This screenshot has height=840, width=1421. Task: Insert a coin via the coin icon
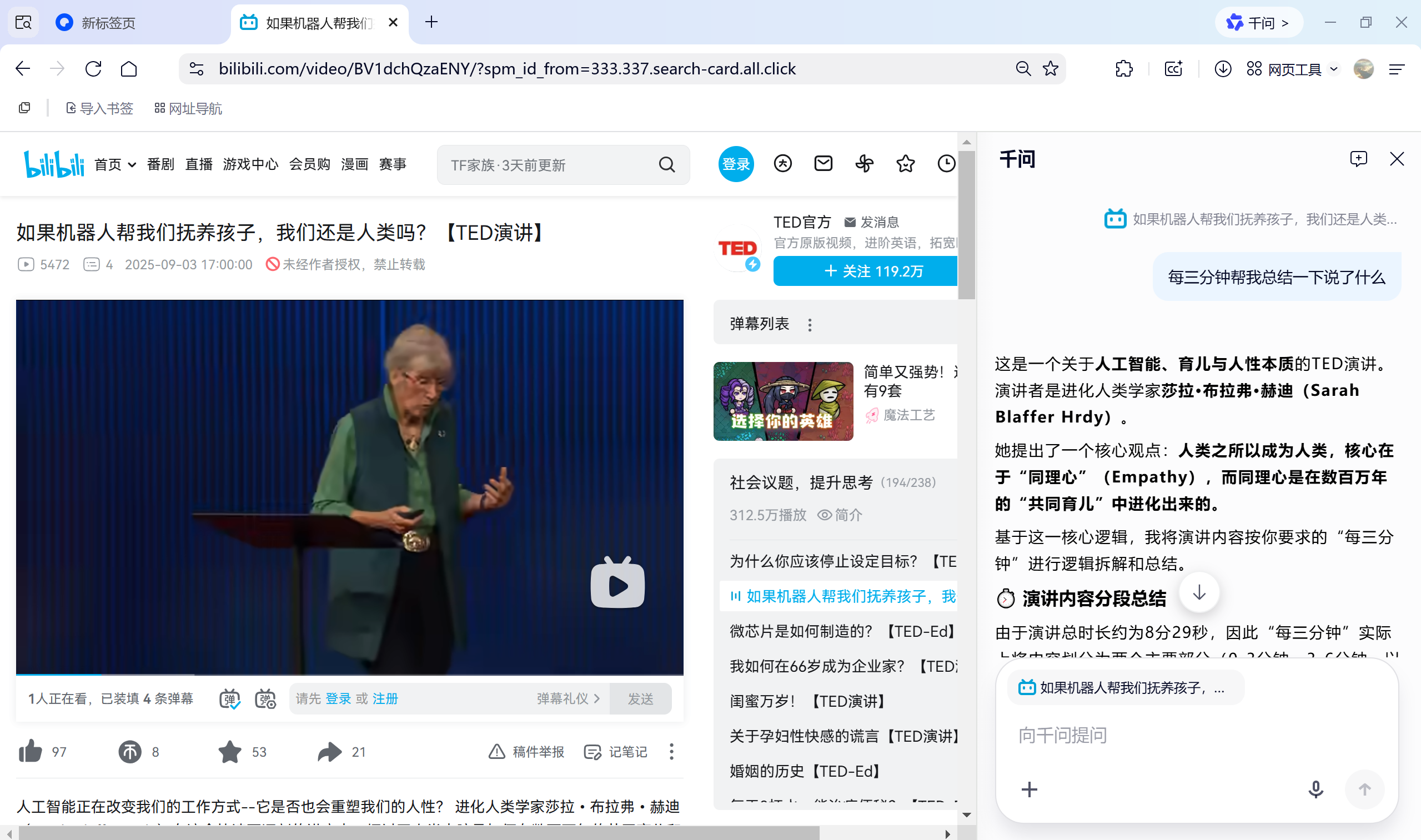click(x=129, y=752)
